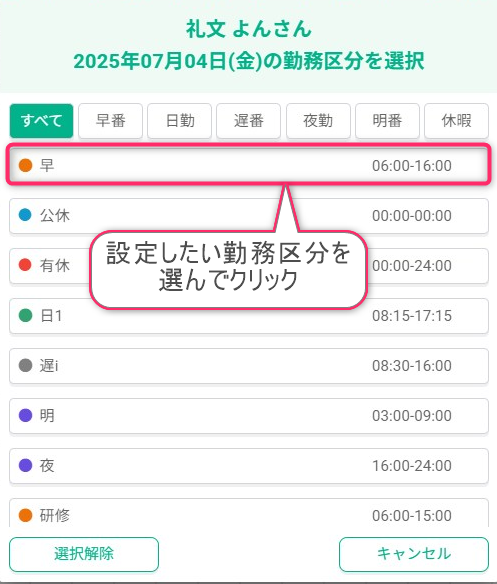This screenshot has height=584, width=497.
Task: Click the キャンセル button
Action: click(414, 554)
